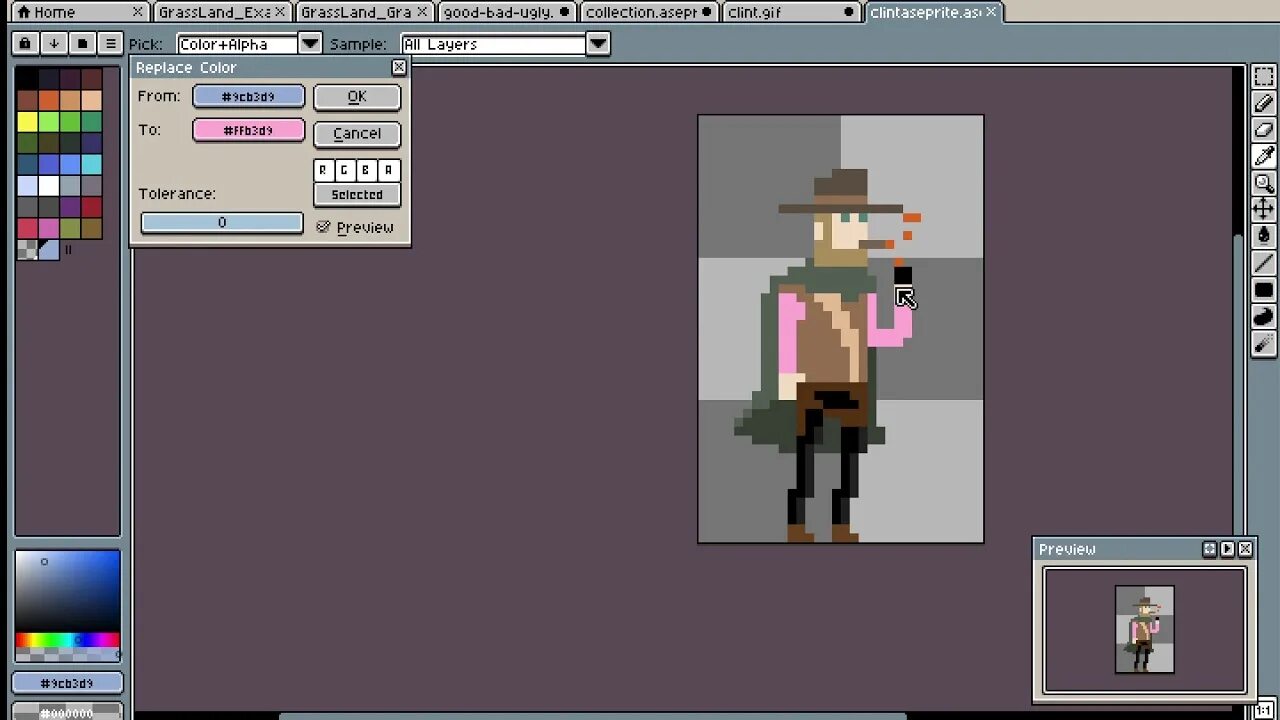The height and width of the screenshot is (720, 1280).
Task: Toggle the Selected cels button
Action: coord(357,194)
